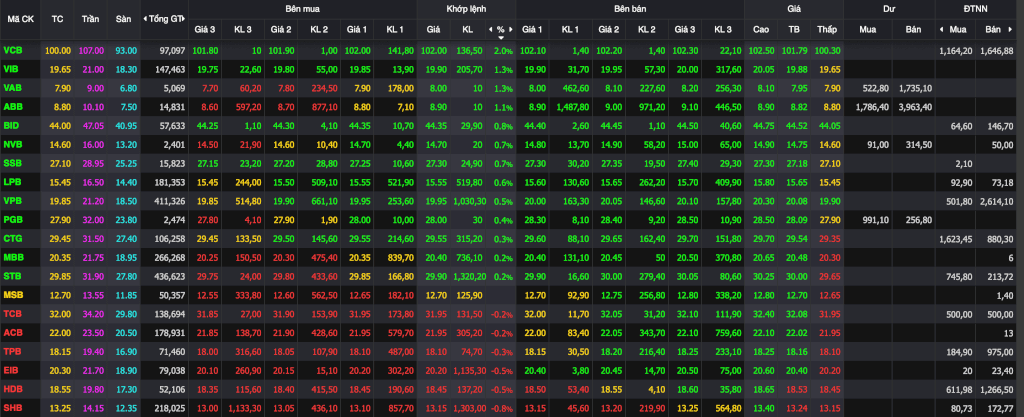
Task: Open the TPB stock symbol
Action: point(12,351)
